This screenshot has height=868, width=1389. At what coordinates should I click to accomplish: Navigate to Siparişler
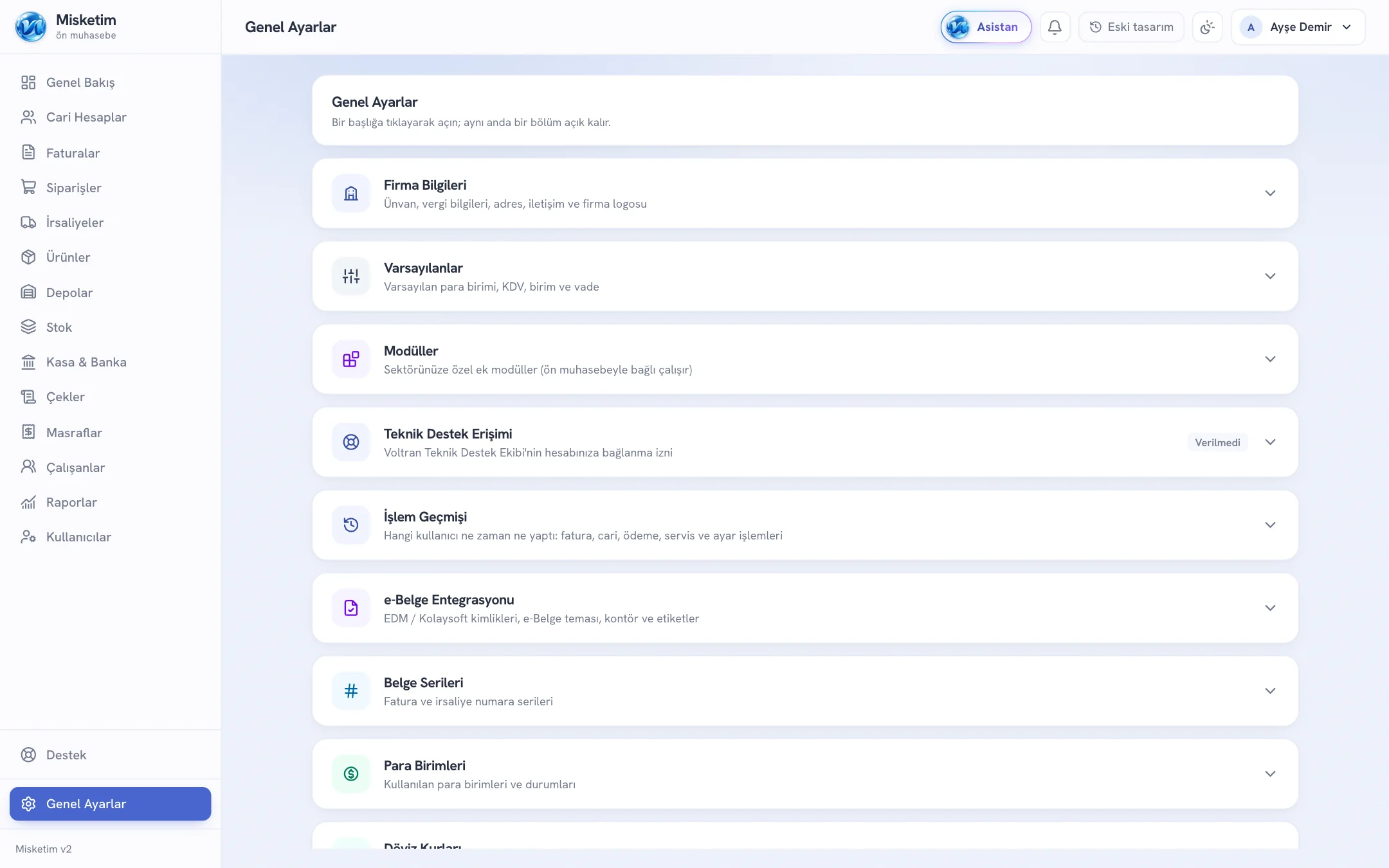tap(111, 187)
